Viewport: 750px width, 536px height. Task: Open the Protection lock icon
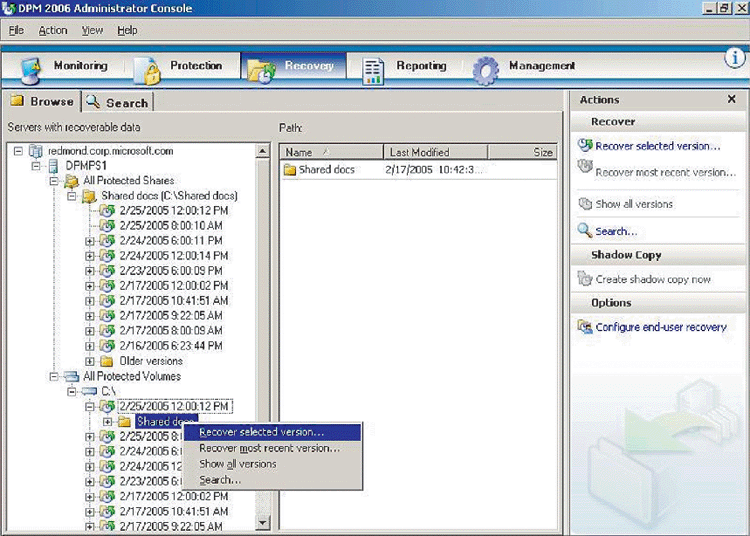click(x=146, y=70)
